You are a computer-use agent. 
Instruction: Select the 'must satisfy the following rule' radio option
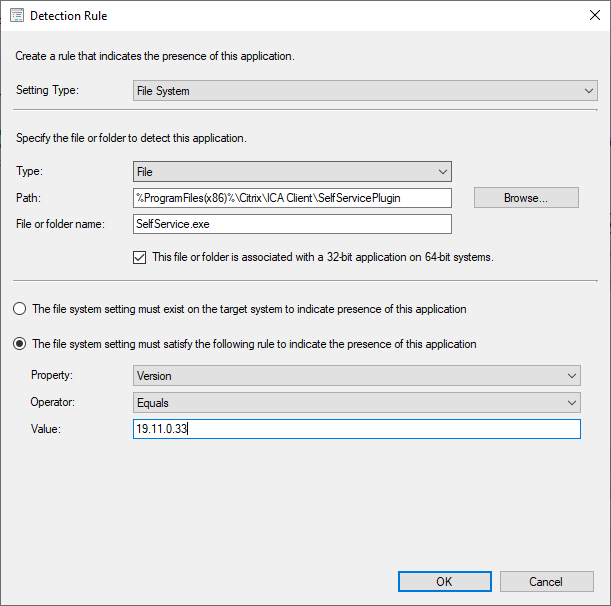(19, 344)
